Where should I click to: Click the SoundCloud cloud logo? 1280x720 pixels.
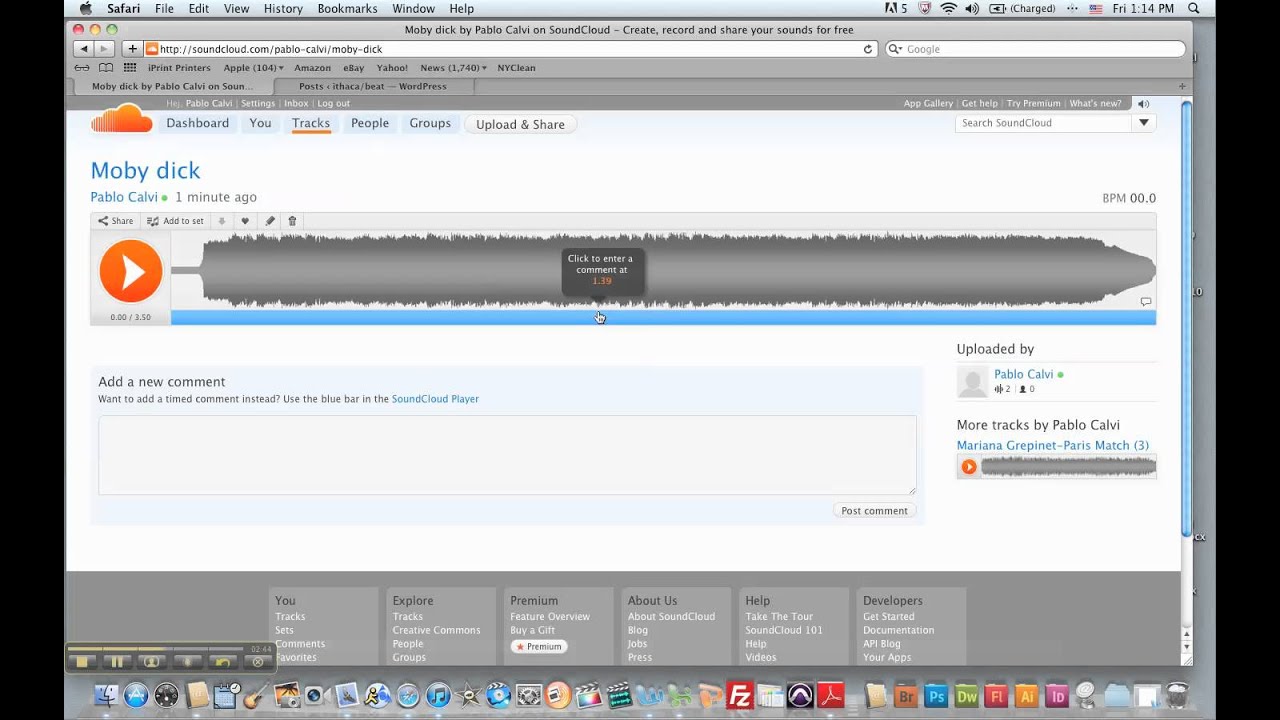tap(121, 118)
